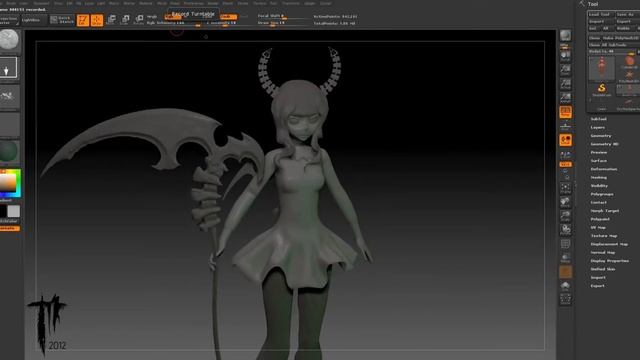Viewport: 640px width, 360px height.
Task: Open the current brush thumbnail
Action: point(9,40)
